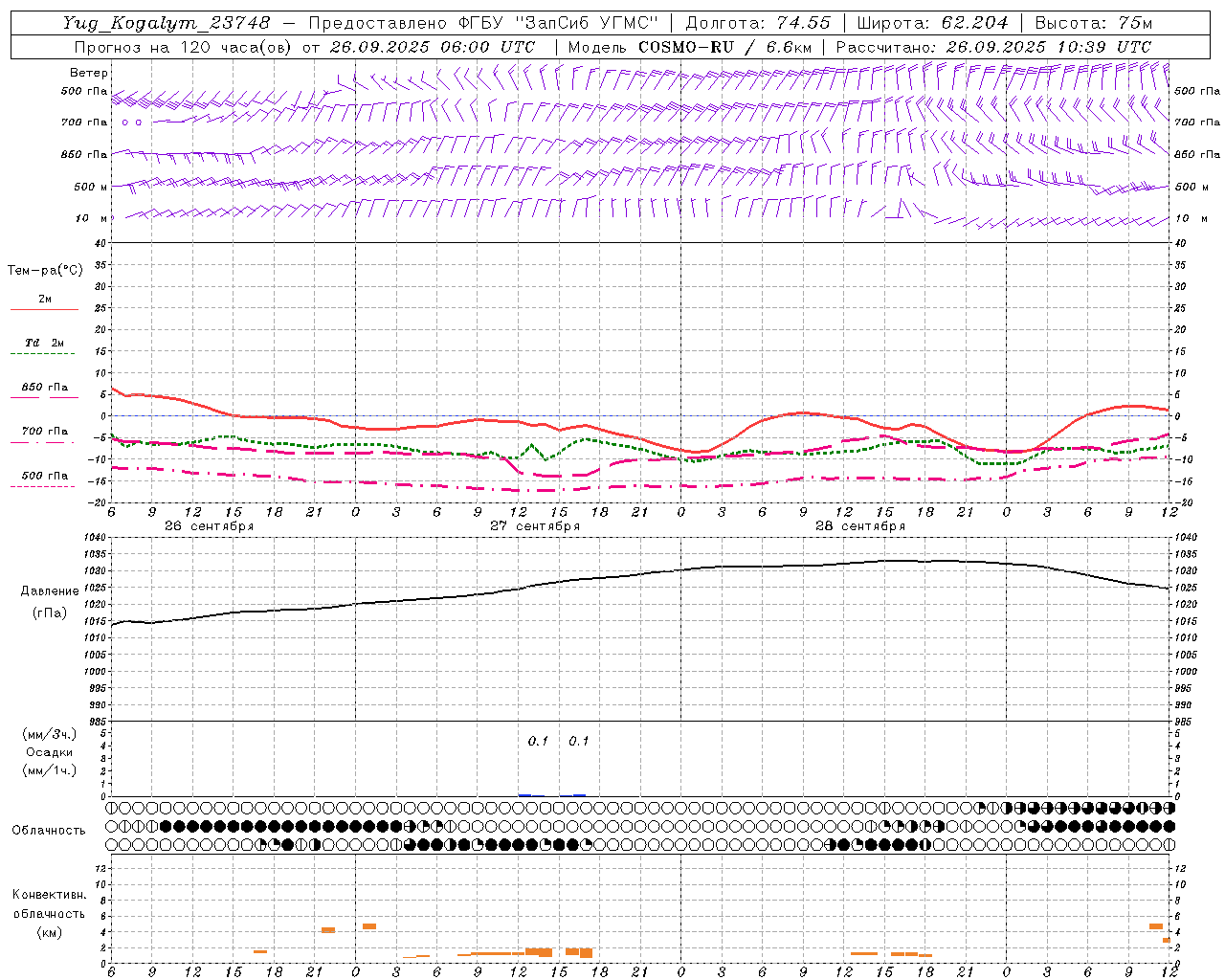Image resolution: width=1225 pixels, height=980 pixels.
Task: Click the Ветер wind panel label
Action: coord(89,73)
